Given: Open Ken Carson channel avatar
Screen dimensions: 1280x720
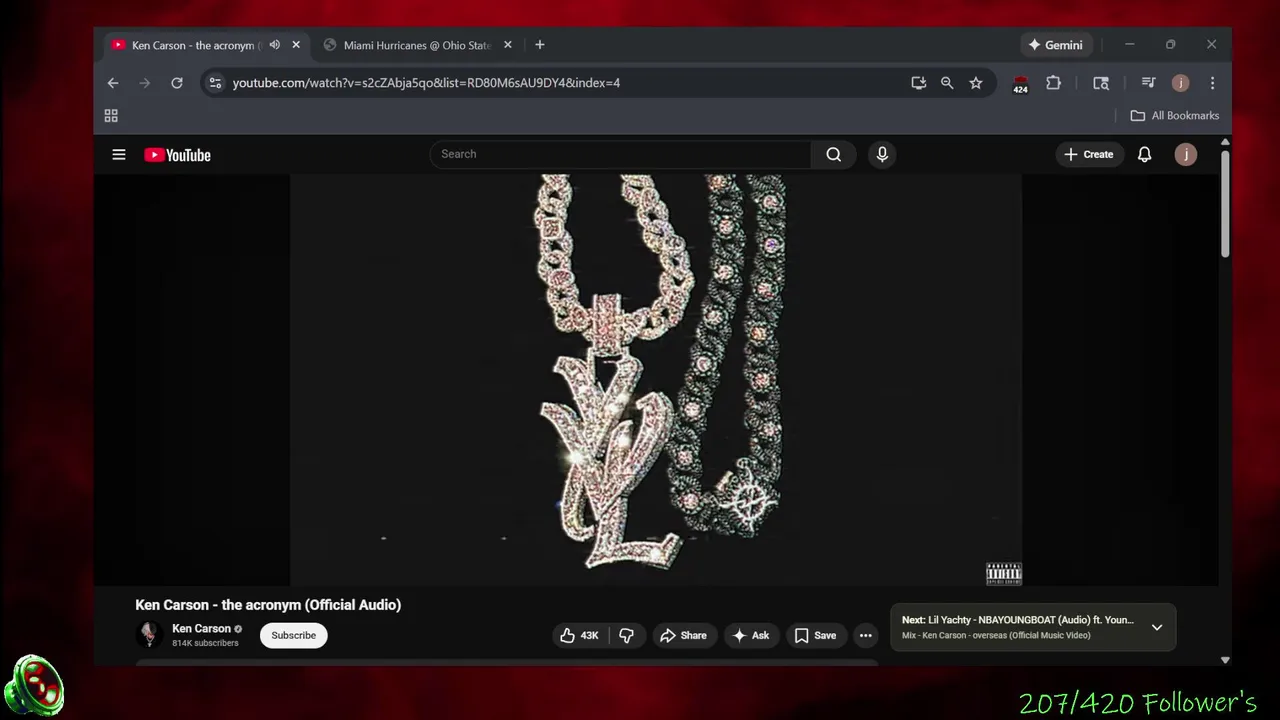Looking at the screenshot, I should (x=149, y=635).
